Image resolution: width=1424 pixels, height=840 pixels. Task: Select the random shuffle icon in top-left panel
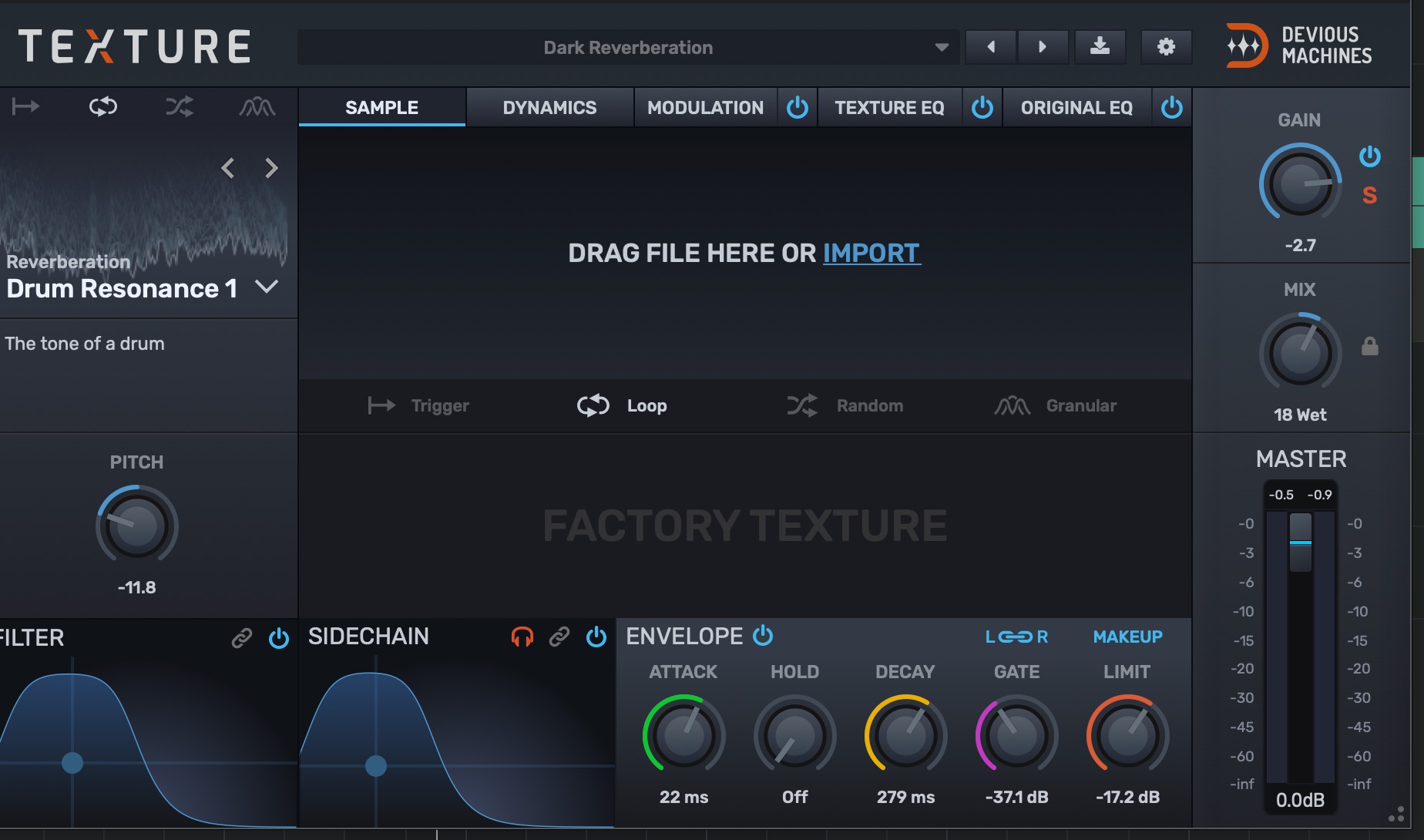[x=180, y=106]
